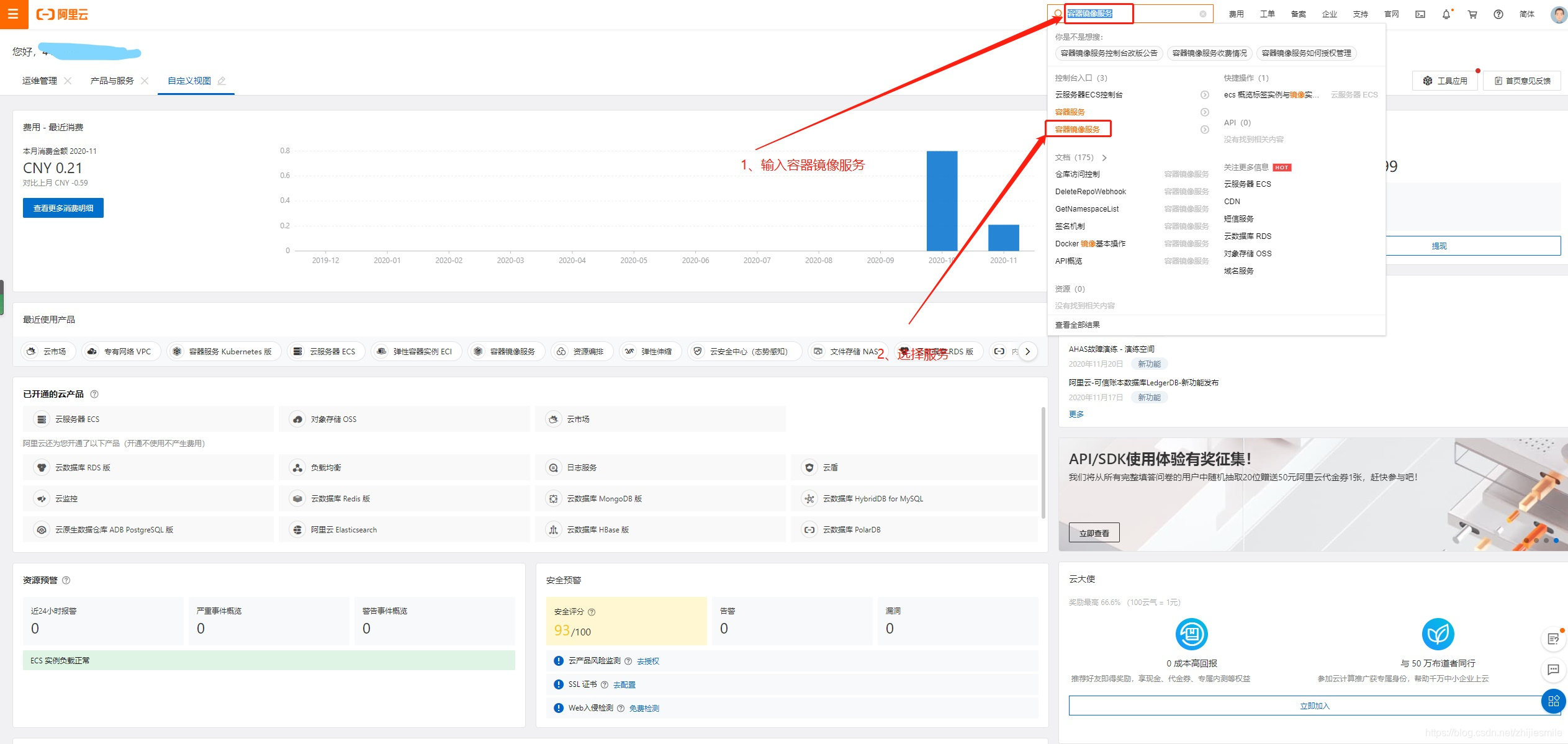This screenshot has width=1568, height=744.
Task: Click 查看更多消费明细 button
Action: (x=63, y=208)
